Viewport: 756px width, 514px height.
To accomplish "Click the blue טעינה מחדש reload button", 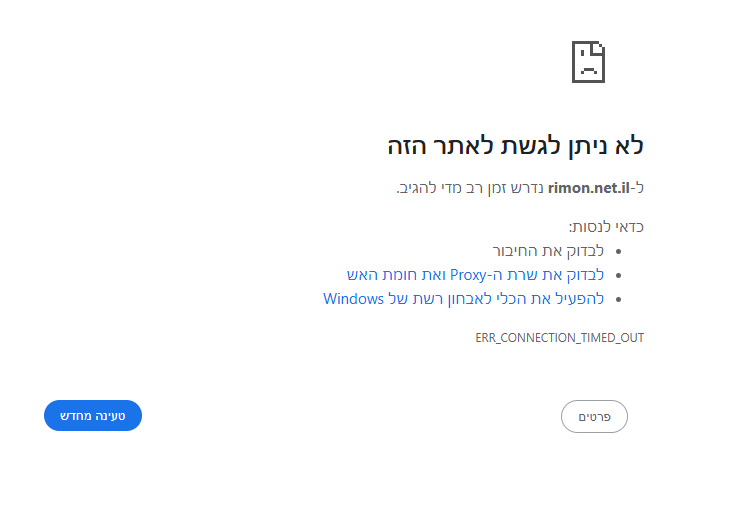I will pos(93,416).
